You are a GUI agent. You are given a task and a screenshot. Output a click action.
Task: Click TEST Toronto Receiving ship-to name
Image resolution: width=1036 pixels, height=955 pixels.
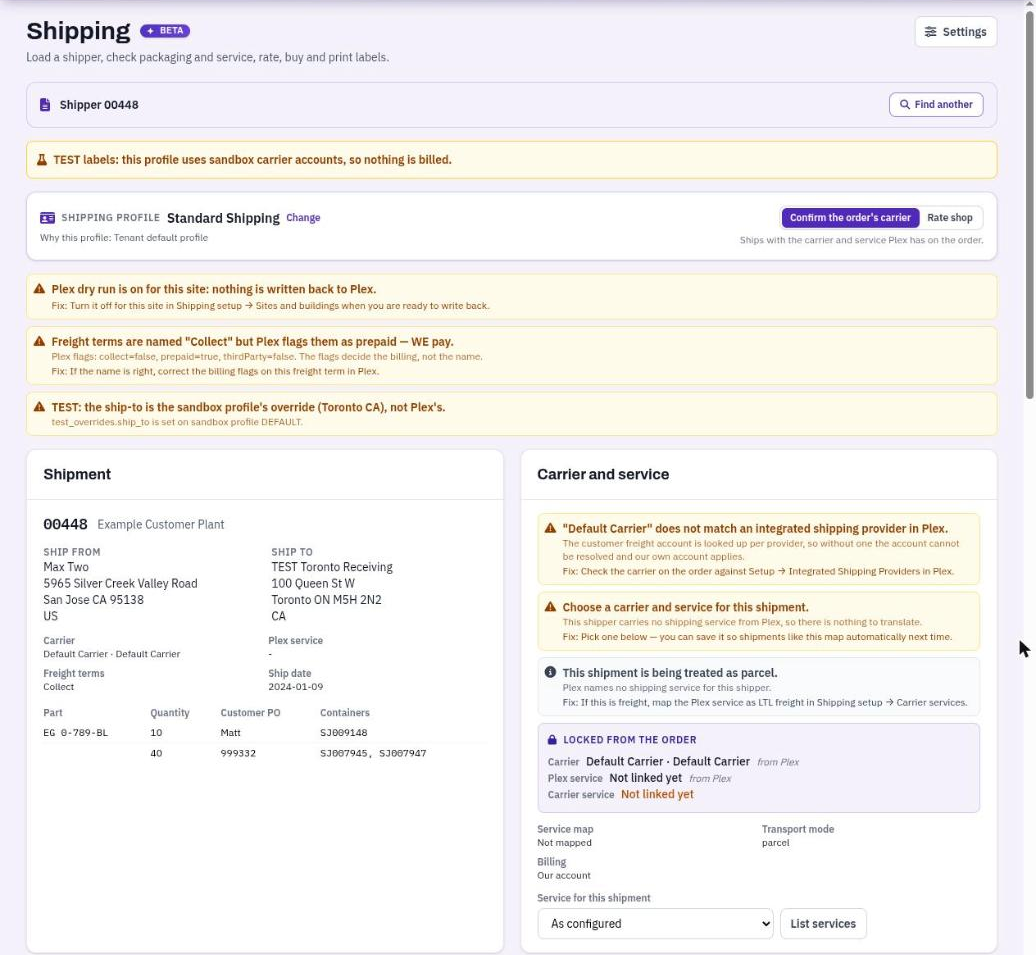[332, 566]
